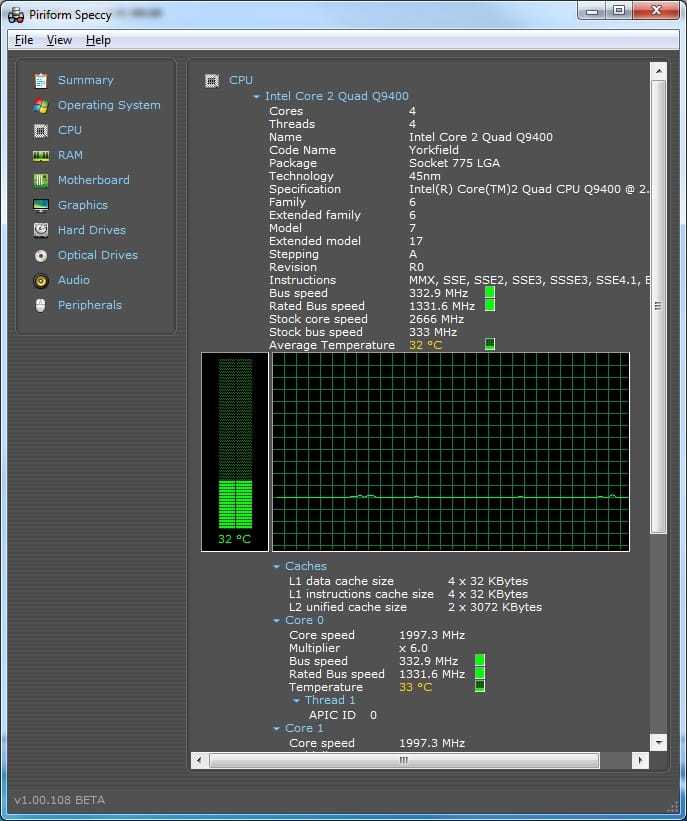This screenshot has width=687, height=821.
Task: Select the CPU link in sidebar
Action: pyautogui.click(x=70, y=130)
